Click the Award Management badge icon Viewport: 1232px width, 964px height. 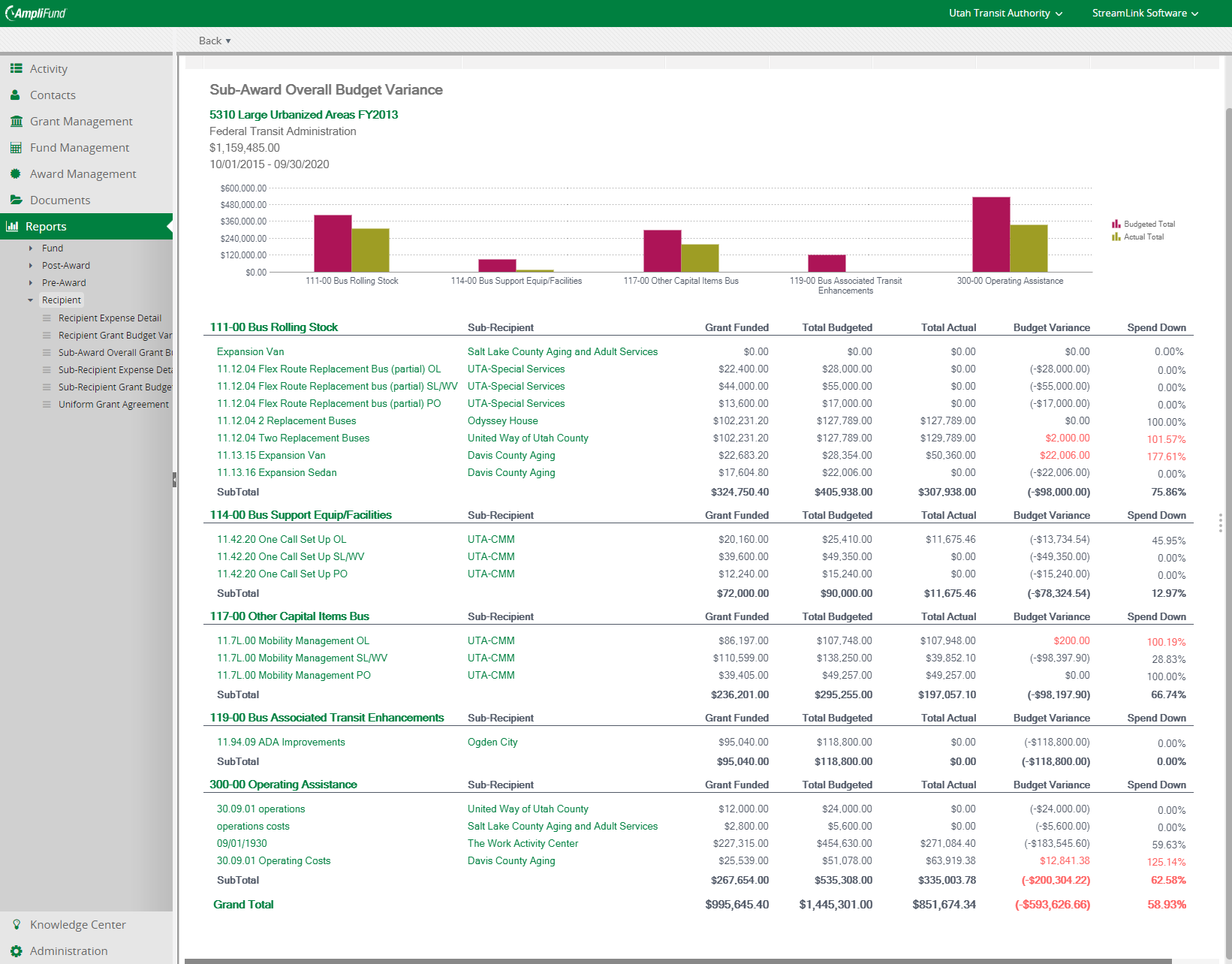16,173
